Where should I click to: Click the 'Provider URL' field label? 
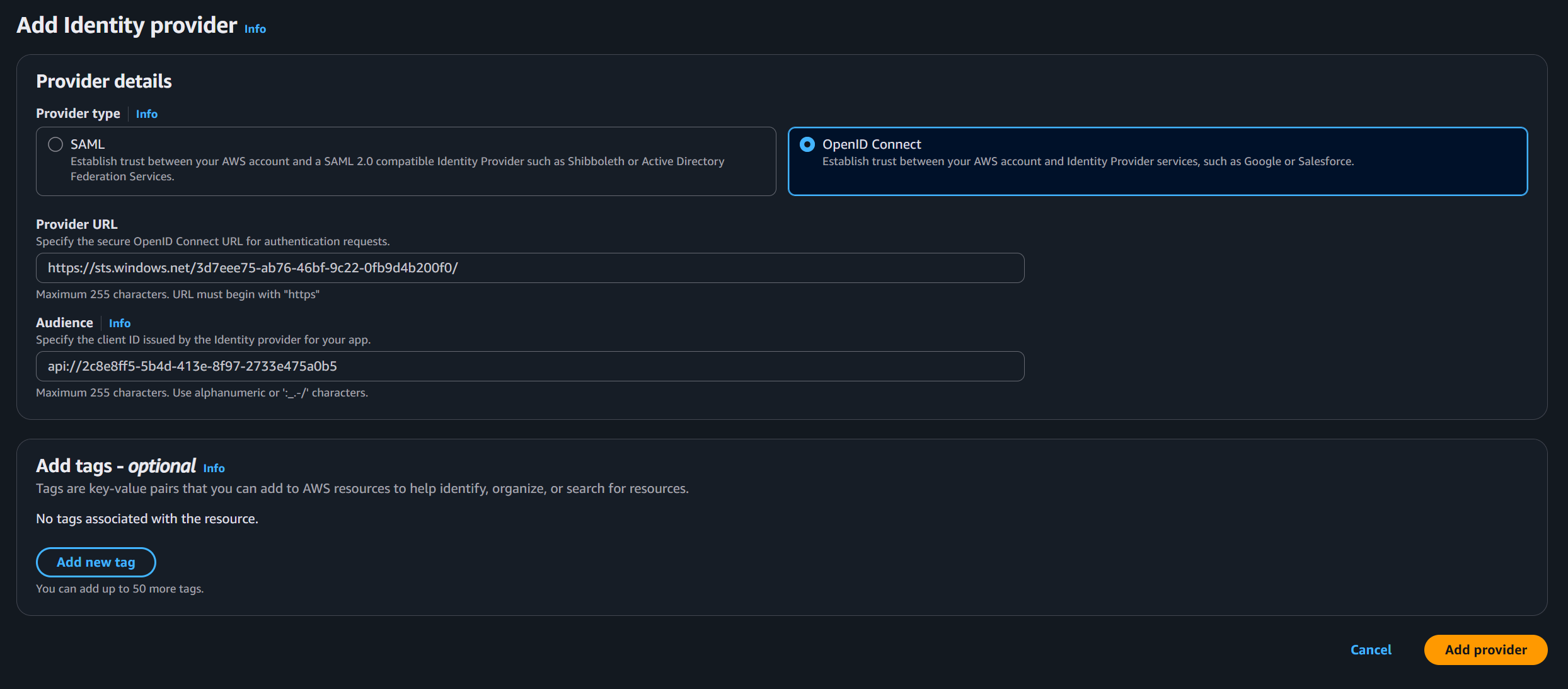(x=77, y=224)
